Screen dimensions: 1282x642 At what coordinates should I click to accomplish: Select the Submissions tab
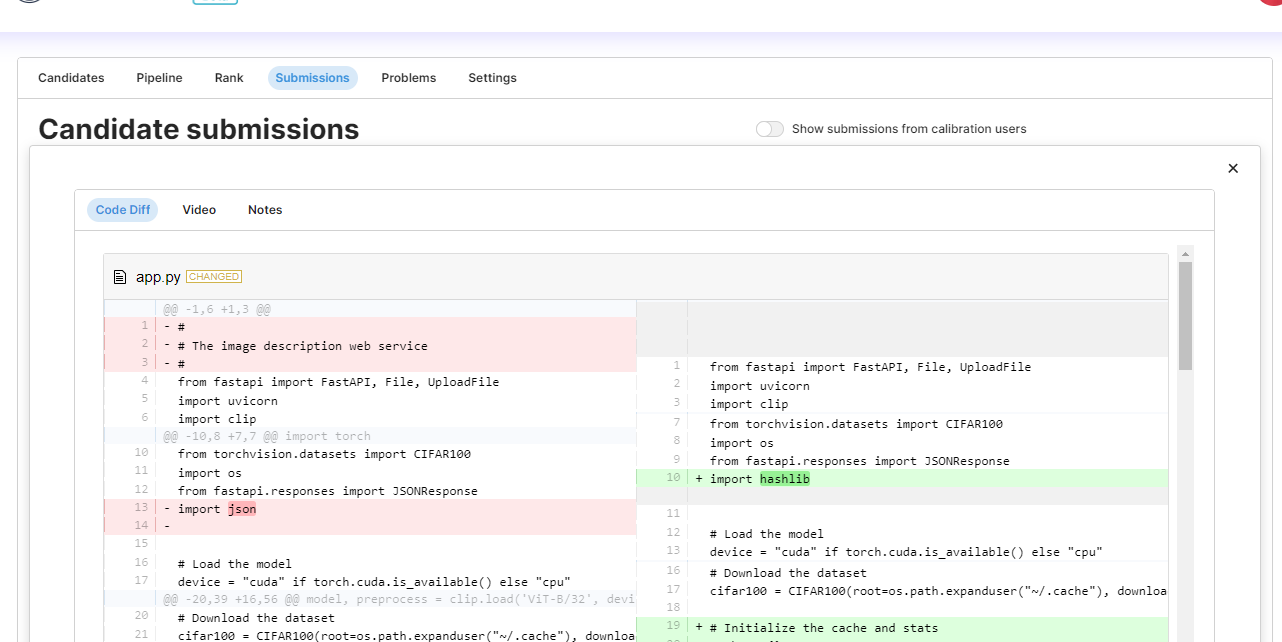click(312, 78)
